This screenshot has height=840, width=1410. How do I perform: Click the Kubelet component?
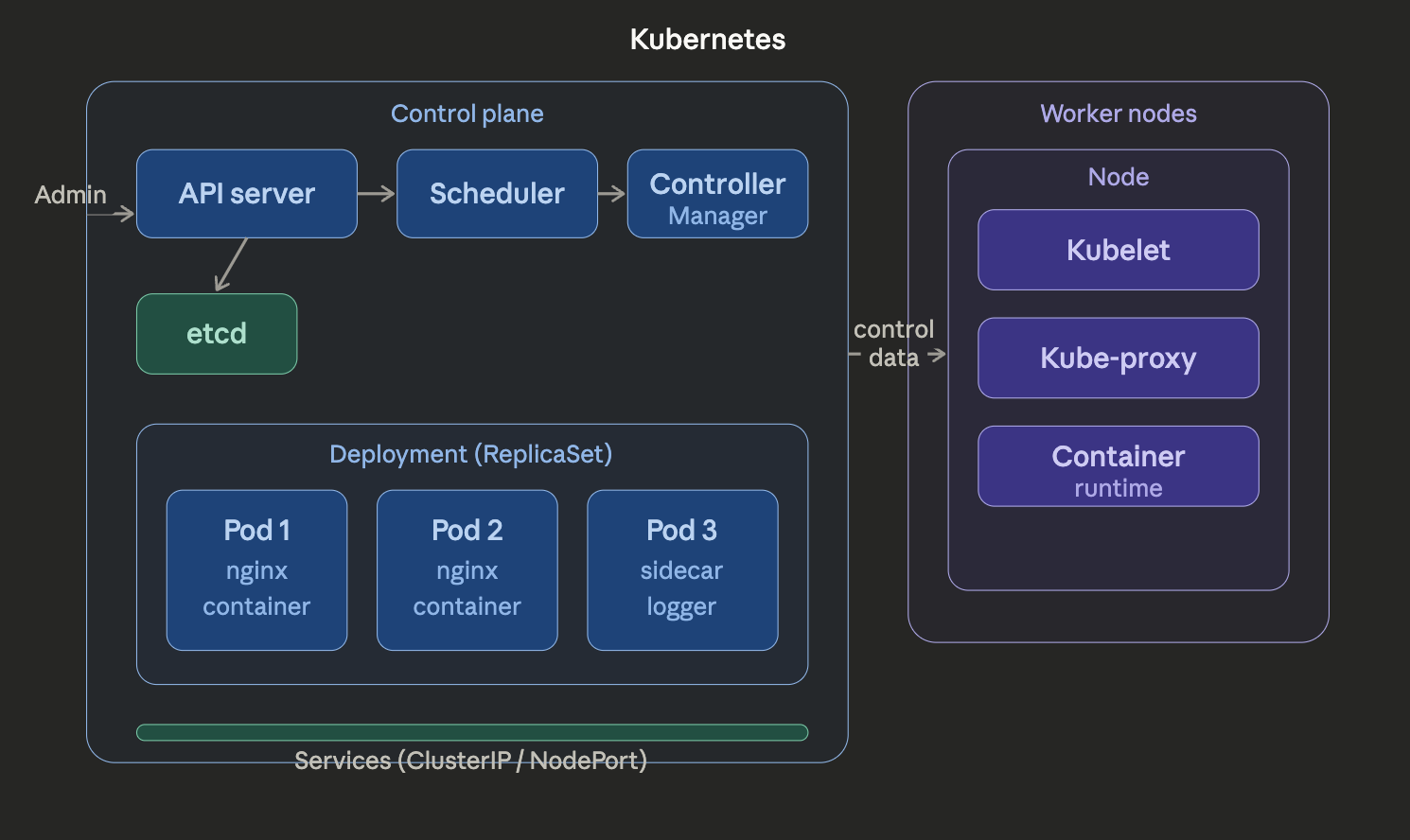pos(1118,250)
